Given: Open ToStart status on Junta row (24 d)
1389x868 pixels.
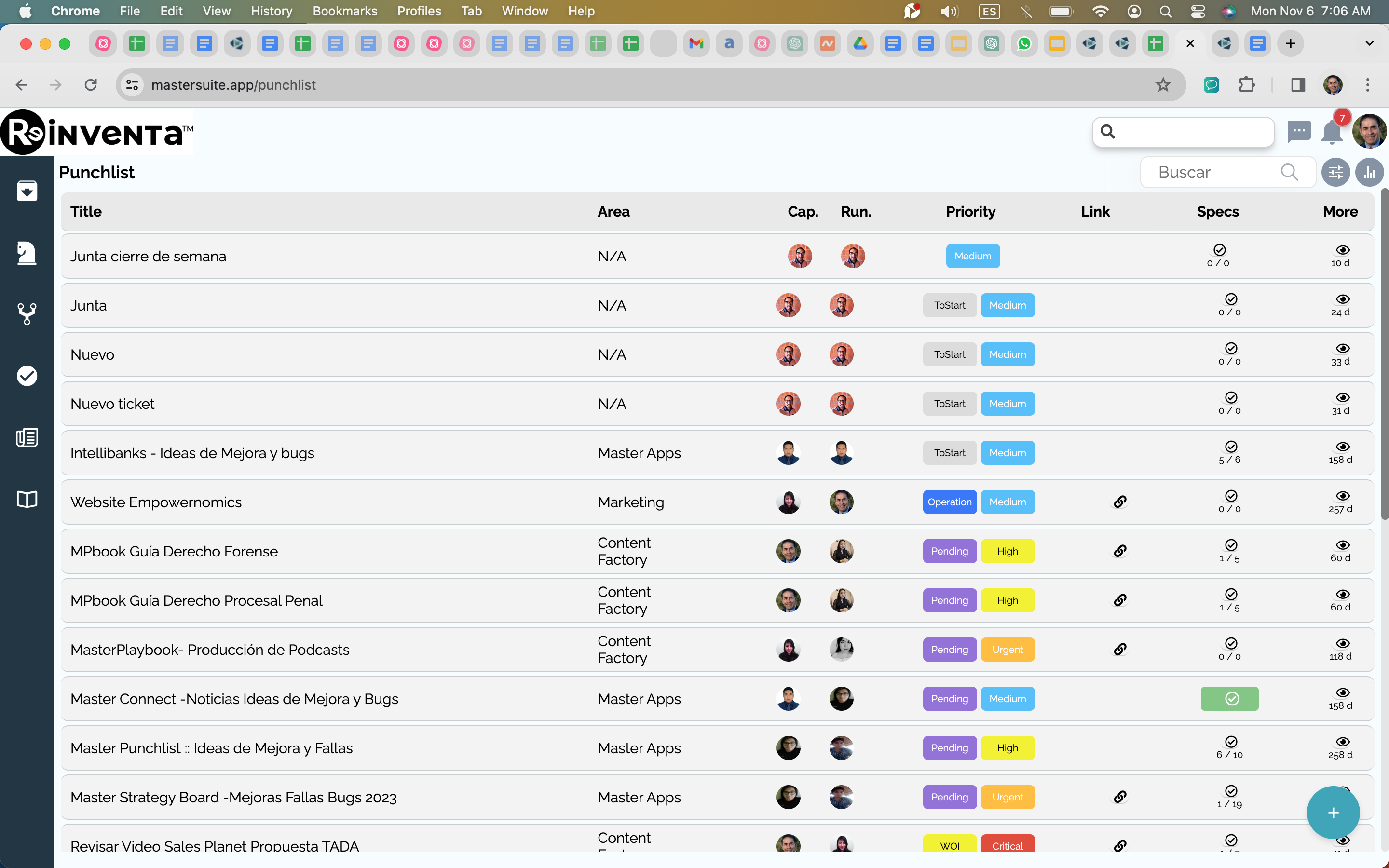Looking at the screenshot, I should (x=949, y=305).
